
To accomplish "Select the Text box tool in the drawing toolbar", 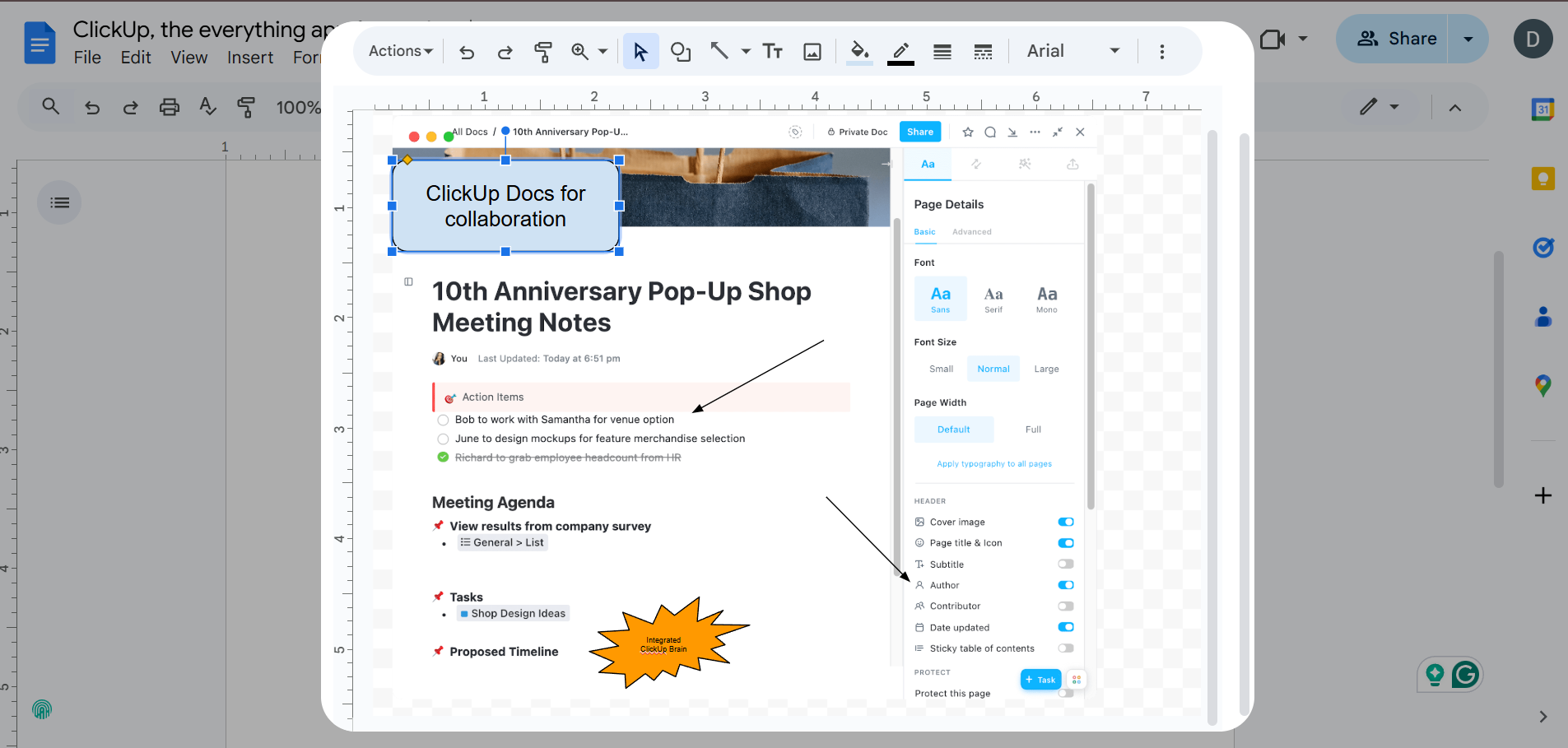I will (772, 51).
